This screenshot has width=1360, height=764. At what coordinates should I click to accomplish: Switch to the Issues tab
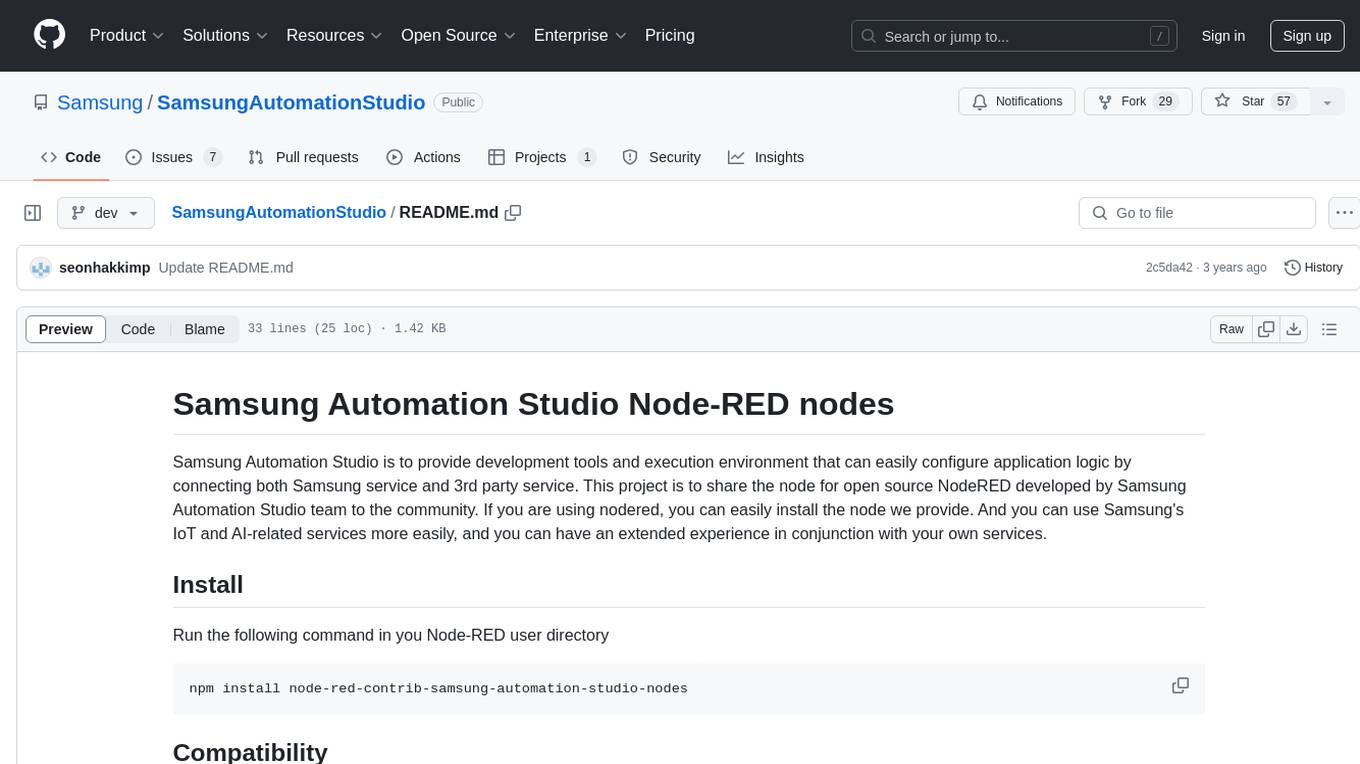[x=173, y=157]
